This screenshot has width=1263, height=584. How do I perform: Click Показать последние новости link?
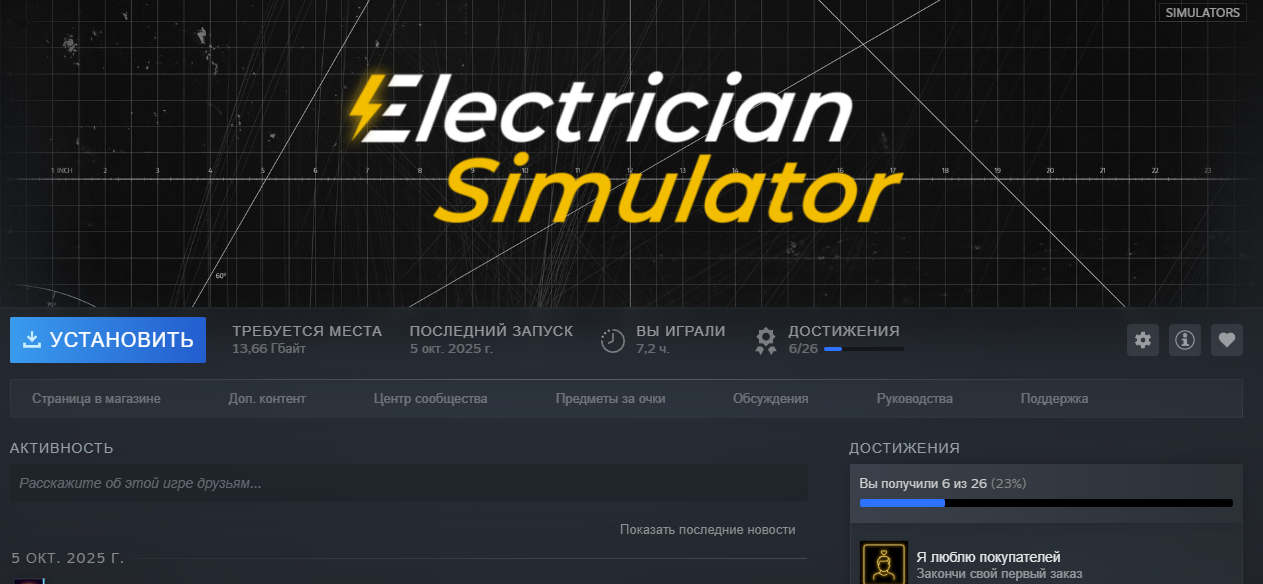tap(707, 530)
